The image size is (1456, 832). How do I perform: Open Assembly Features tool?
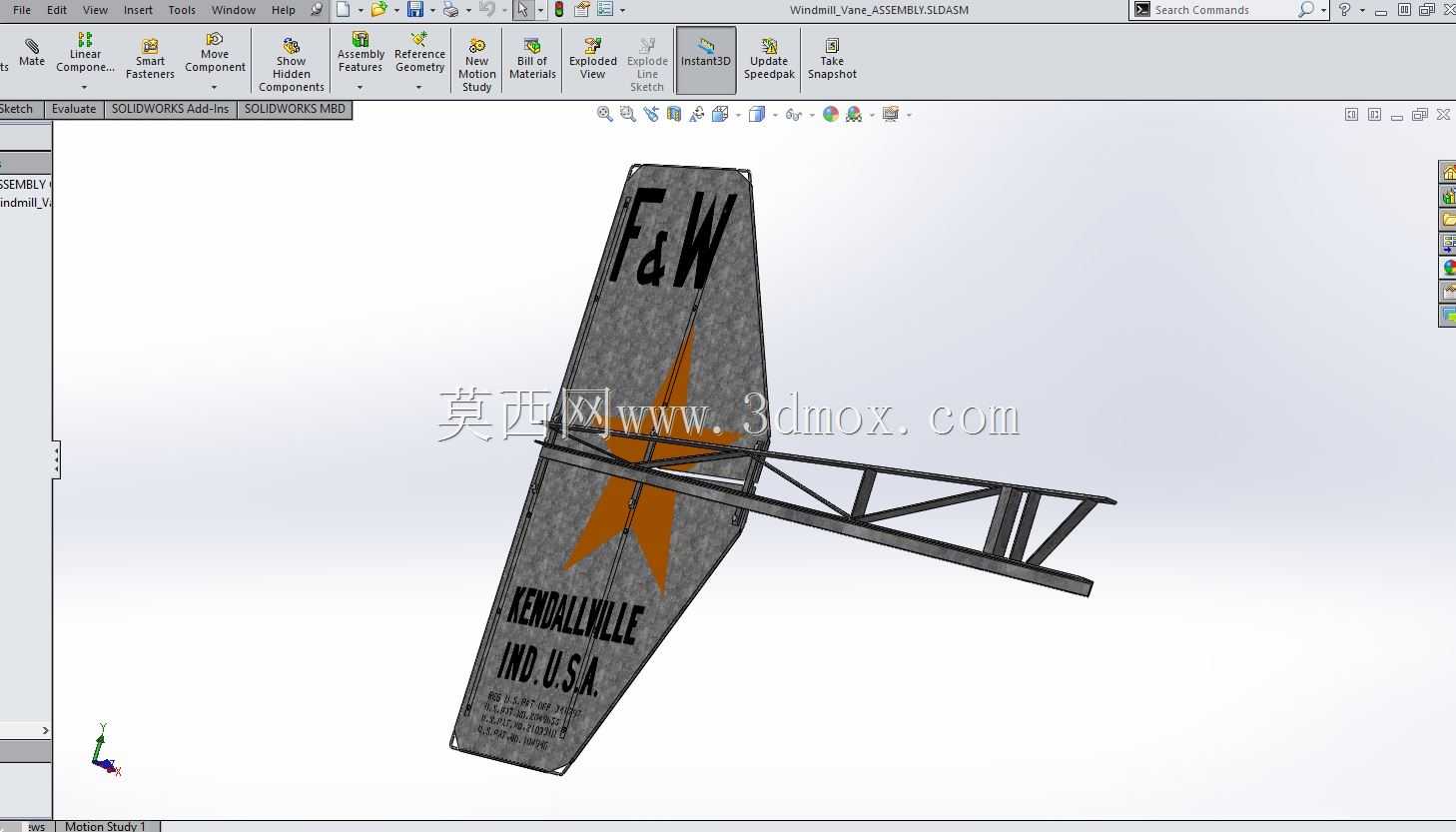[x=361, y=53]
